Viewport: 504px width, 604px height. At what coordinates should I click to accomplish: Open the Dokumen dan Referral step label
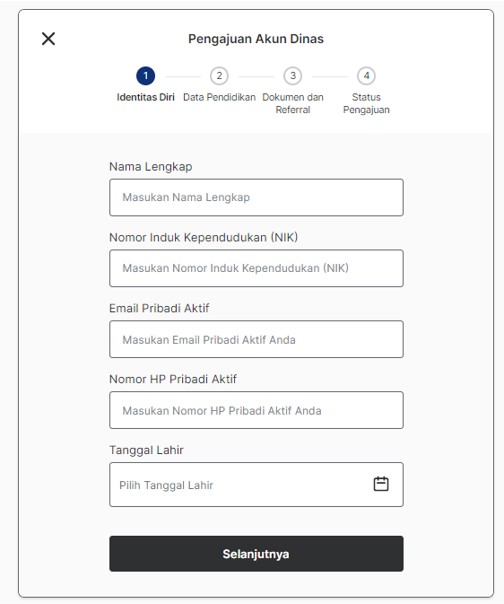pyautogui.click(x=293, y=103)
